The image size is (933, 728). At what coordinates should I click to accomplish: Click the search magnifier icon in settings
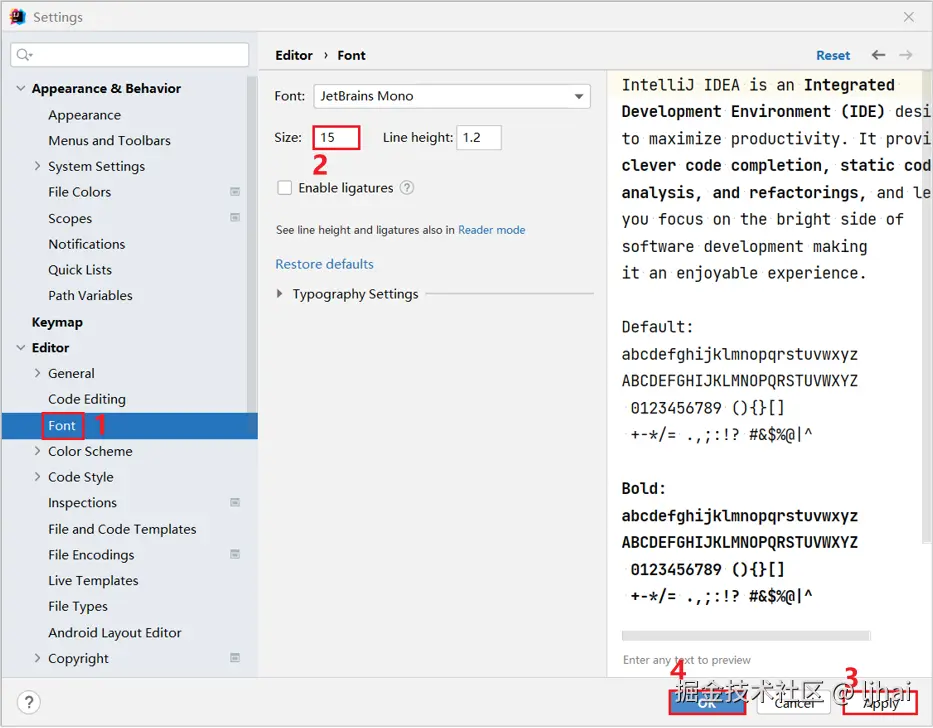coord(23,55)
